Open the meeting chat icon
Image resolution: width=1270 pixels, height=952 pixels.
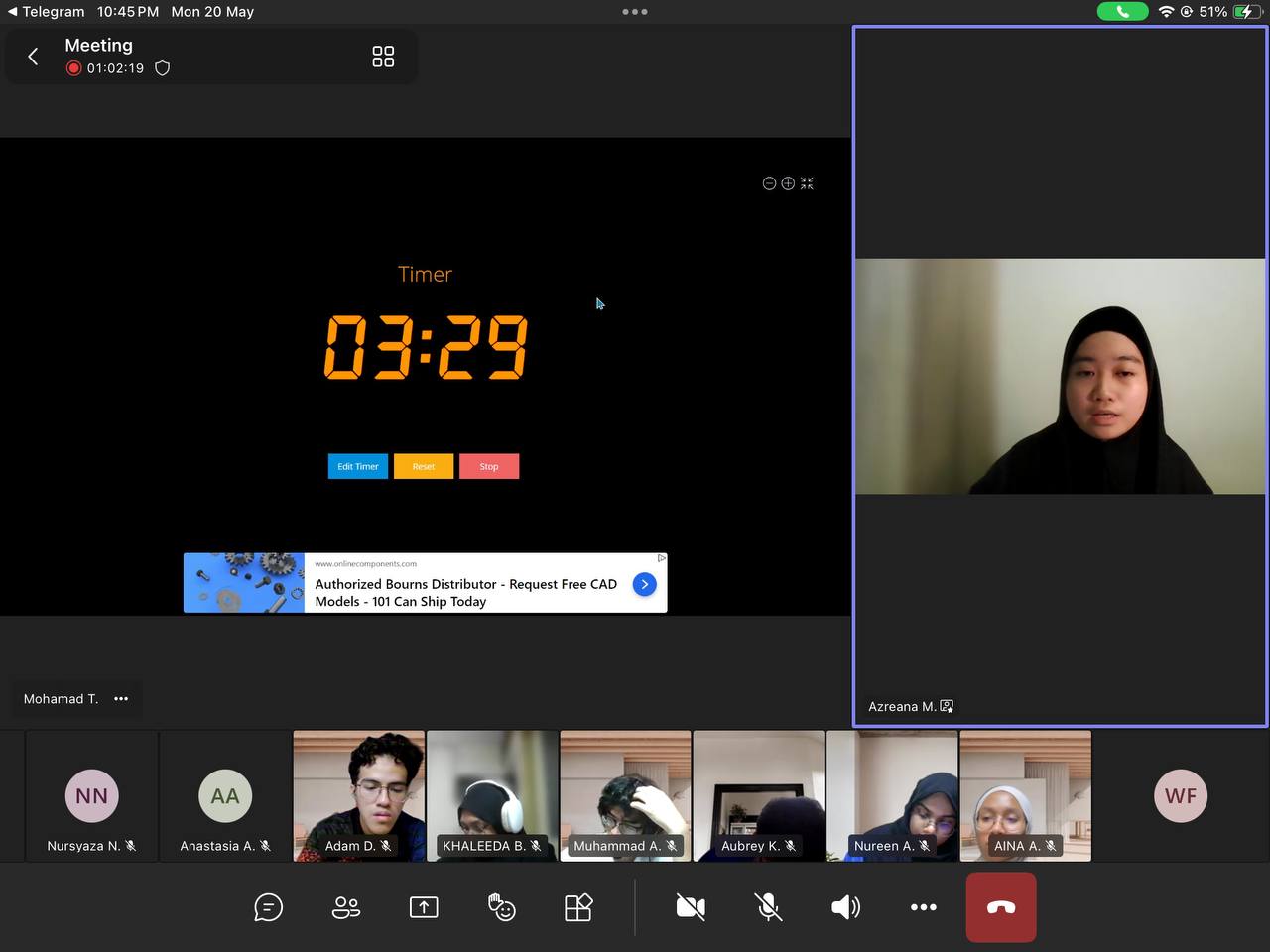click(x=268, y=907)
